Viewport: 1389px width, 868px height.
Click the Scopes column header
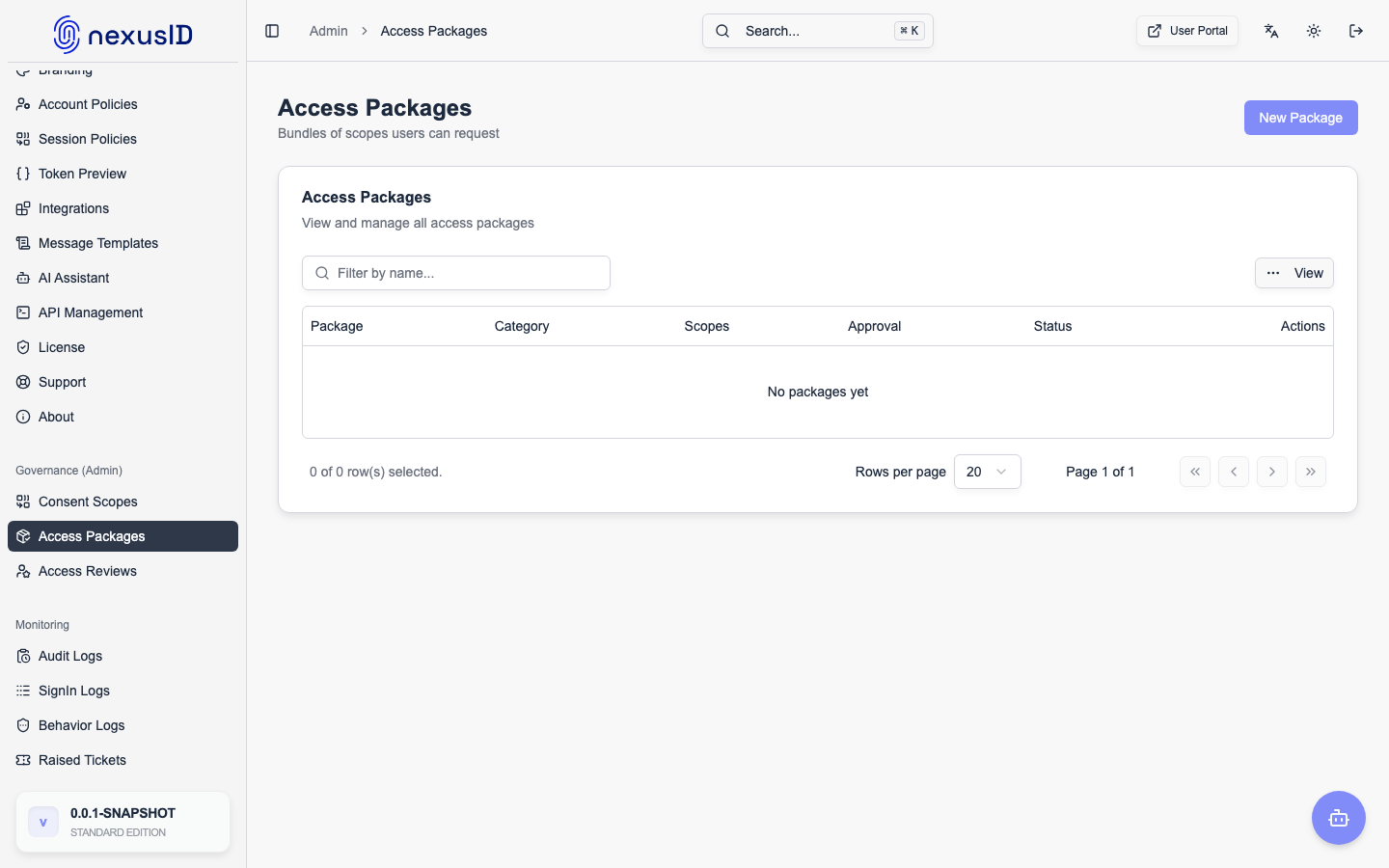707,326
